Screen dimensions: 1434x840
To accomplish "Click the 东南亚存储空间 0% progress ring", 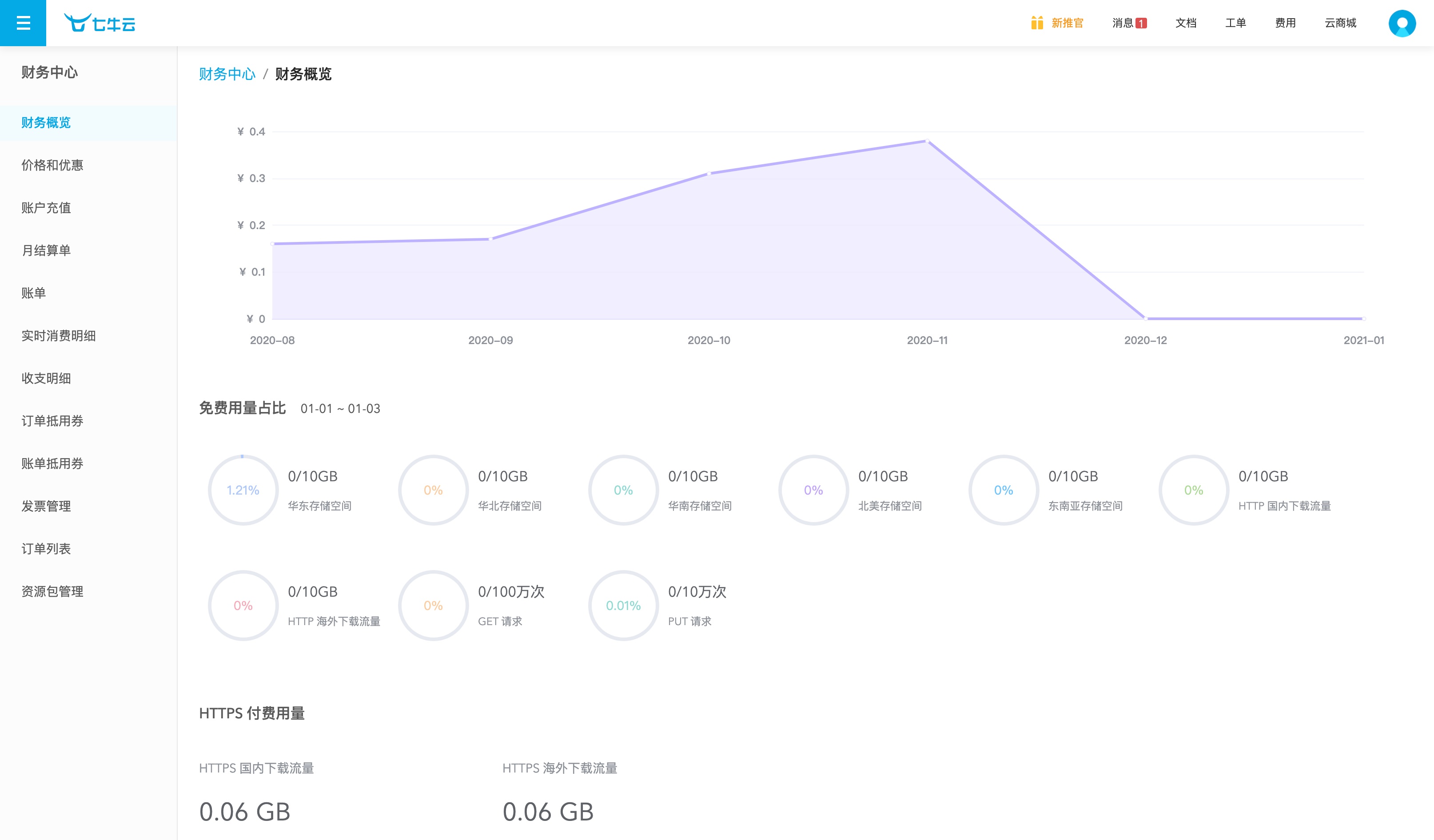I will coord(1003,490).
